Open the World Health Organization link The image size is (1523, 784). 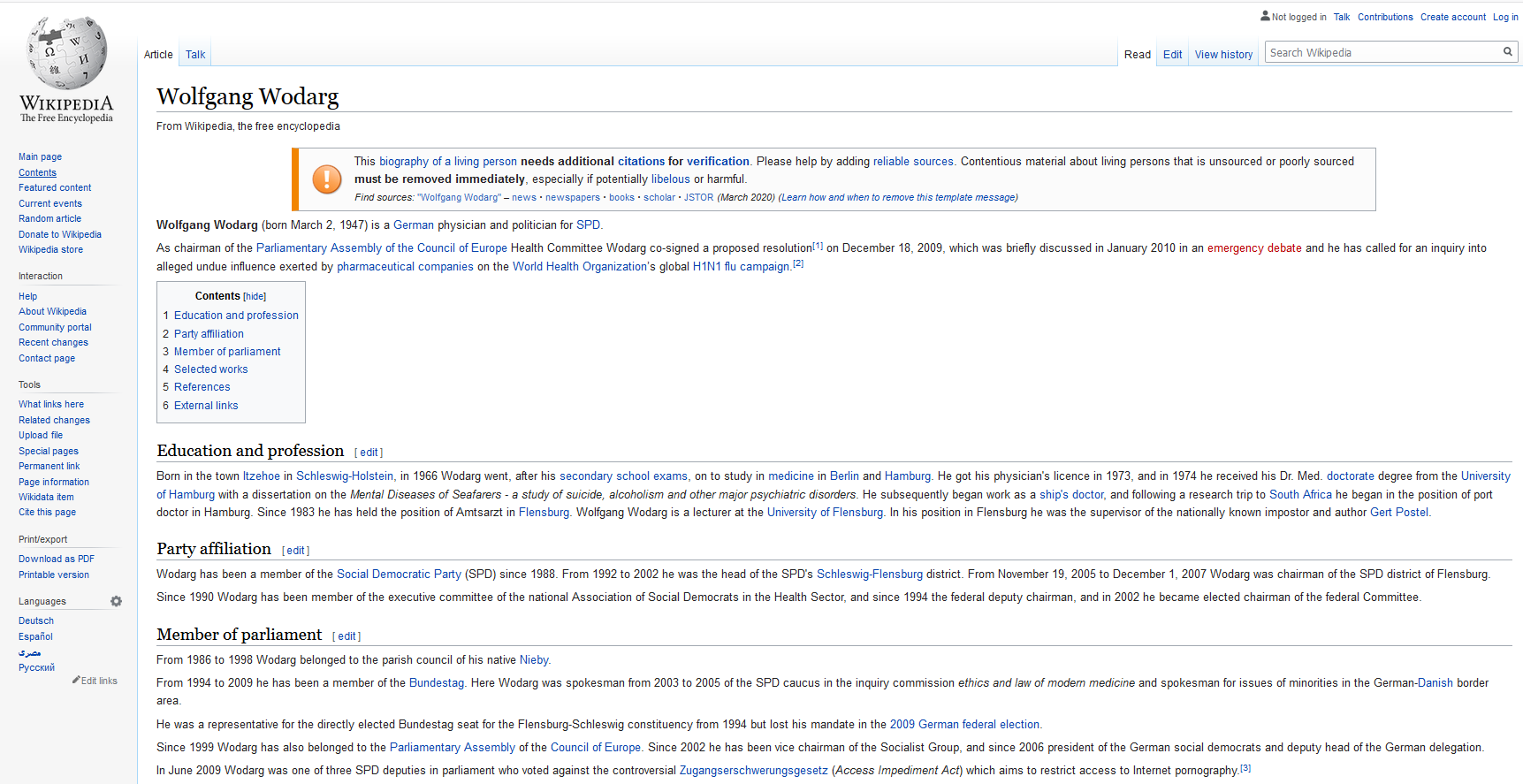click(580, 267)
